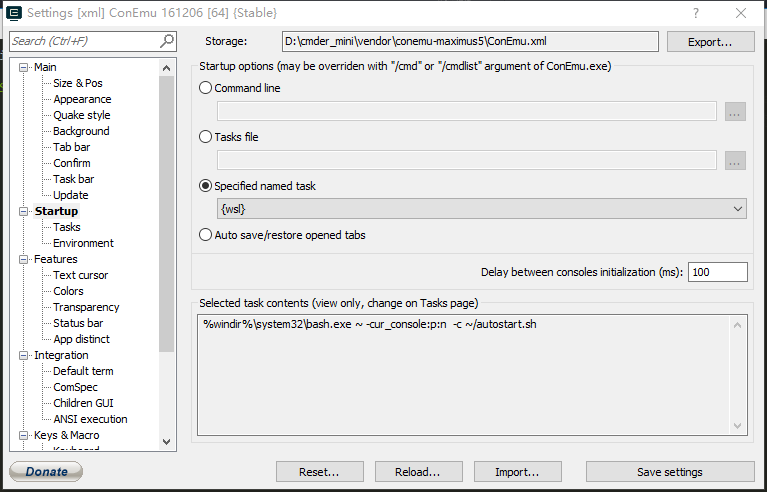
Task: Open Children GUI settings
Action: 83,403
